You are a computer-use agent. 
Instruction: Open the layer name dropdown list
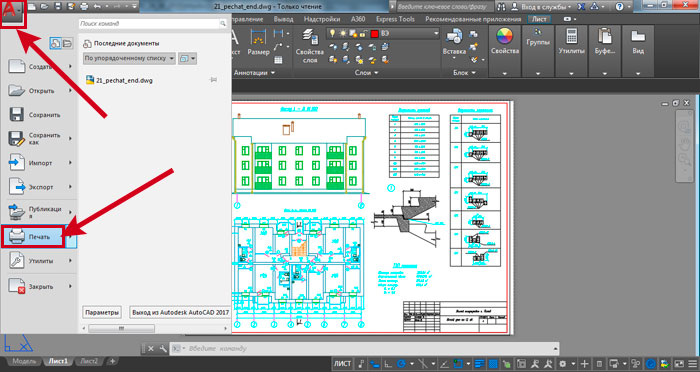(436, 33)
